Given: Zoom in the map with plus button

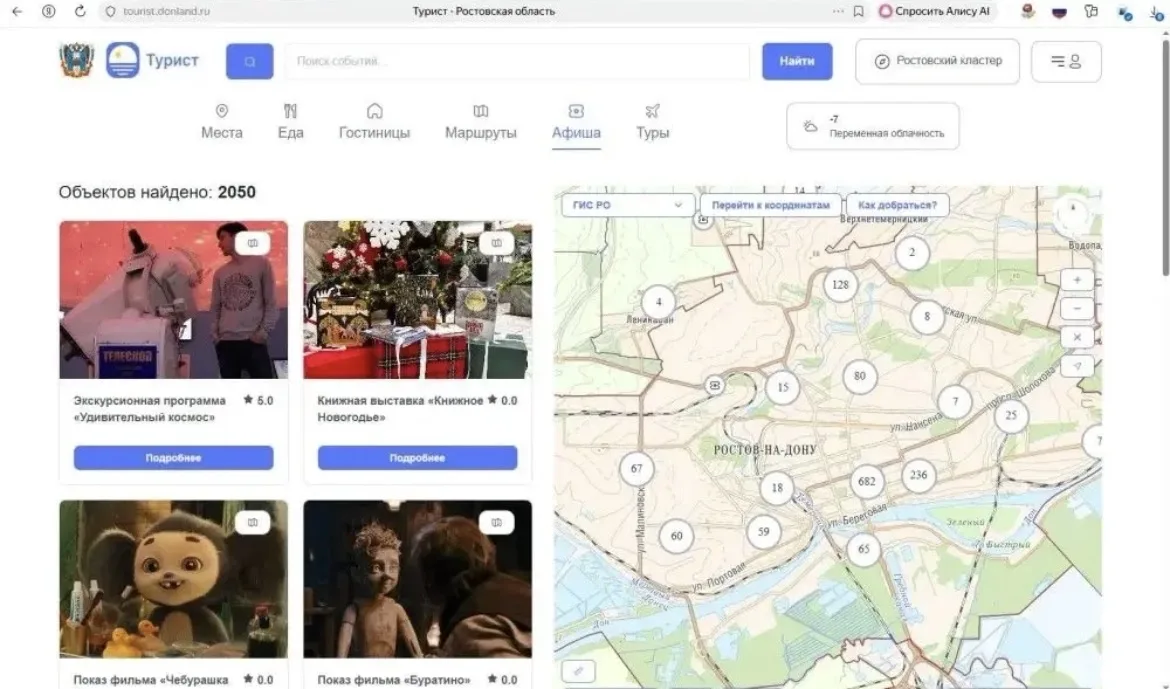Looking at the screenshot, I should [x=1077, y=280].
